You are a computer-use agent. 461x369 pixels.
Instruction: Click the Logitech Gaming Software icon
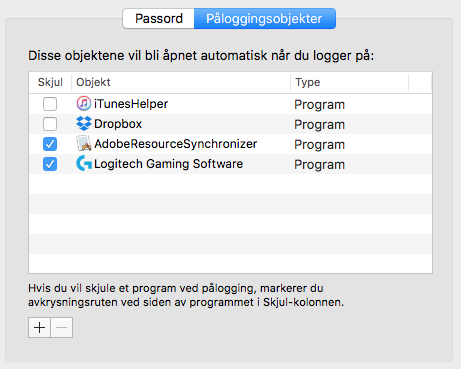pos(84,164)
